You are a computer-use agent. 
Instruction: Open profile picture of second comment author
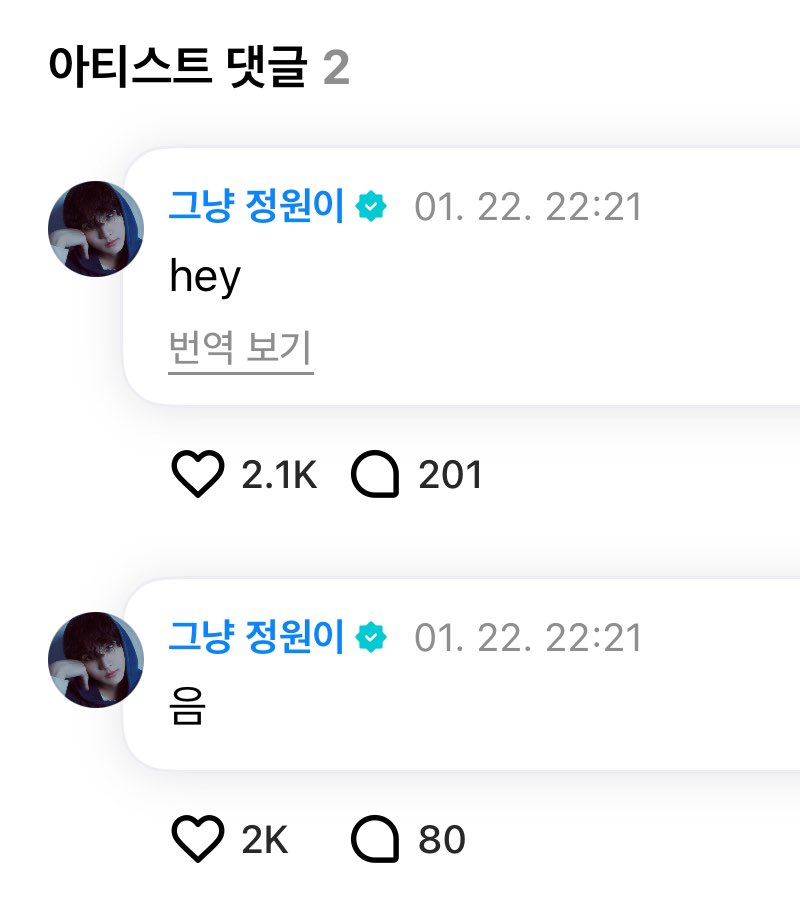(x=96, y=660)
